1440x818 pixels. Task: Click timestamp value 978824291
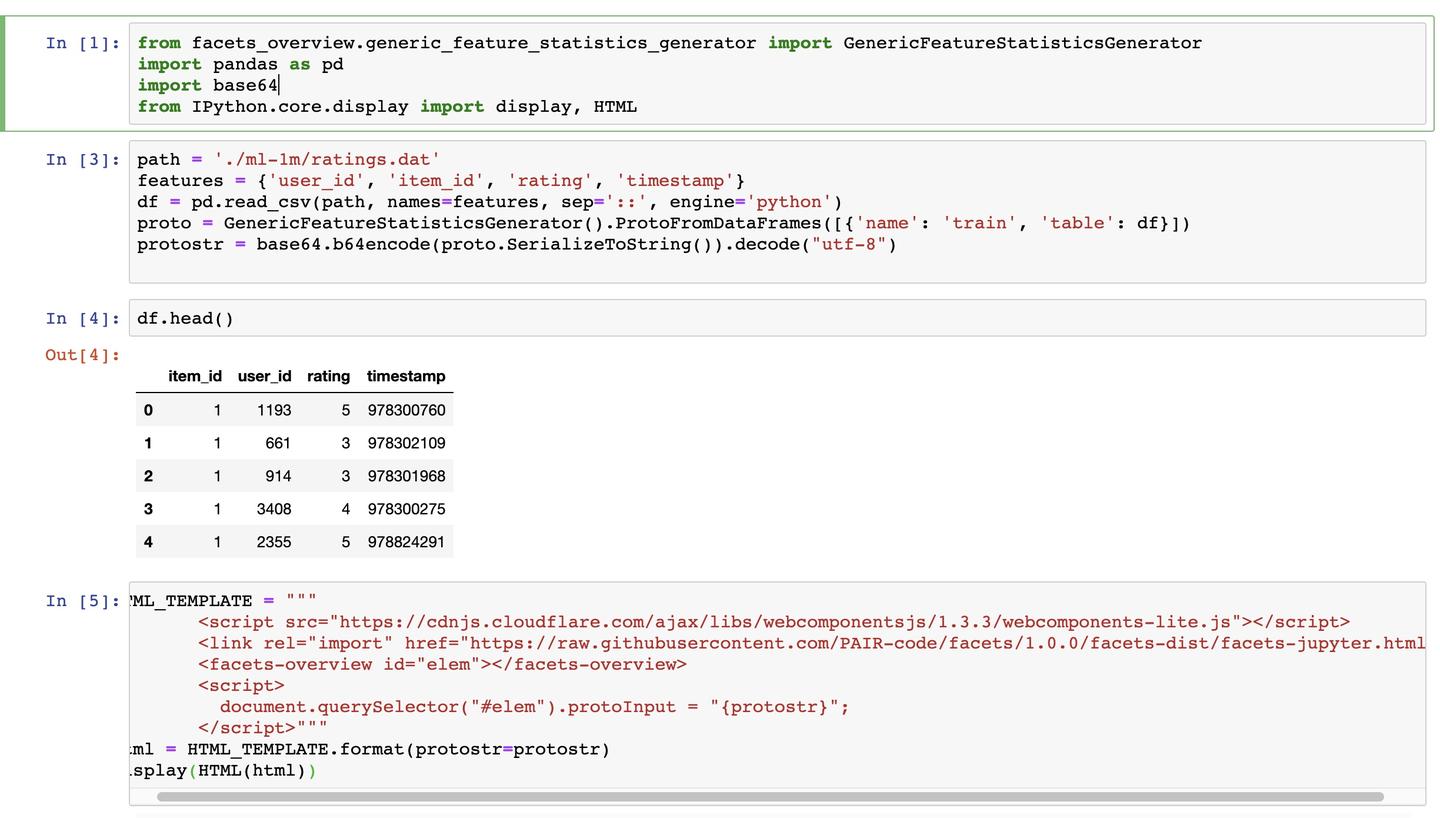pos(406,542)
